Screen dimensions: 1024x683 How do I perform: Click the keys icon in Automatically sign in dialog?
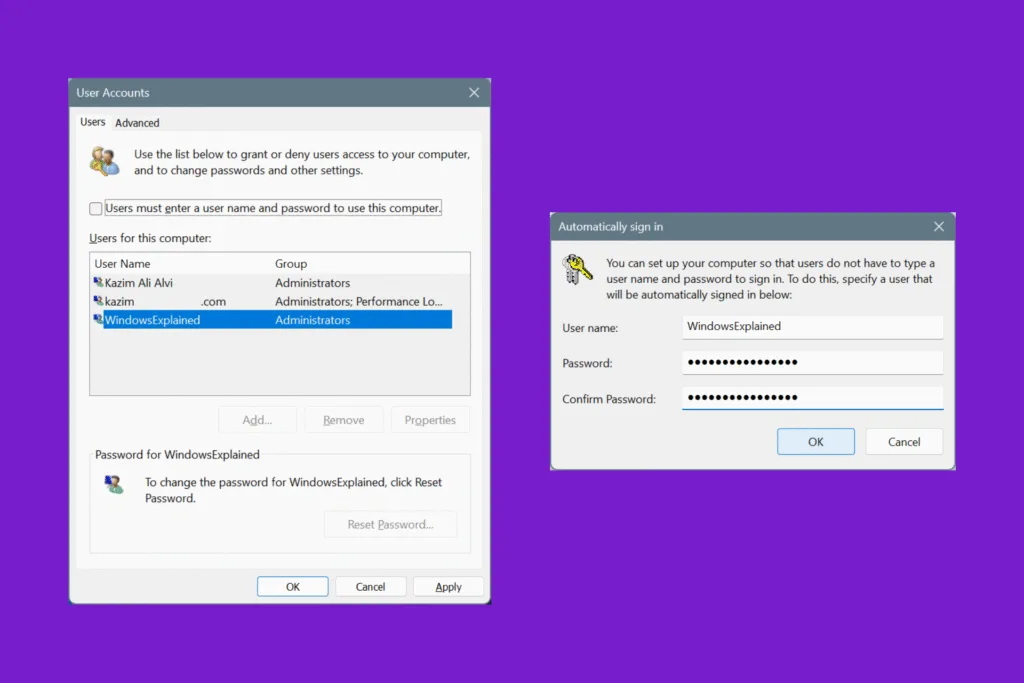[x=577, y=269]
